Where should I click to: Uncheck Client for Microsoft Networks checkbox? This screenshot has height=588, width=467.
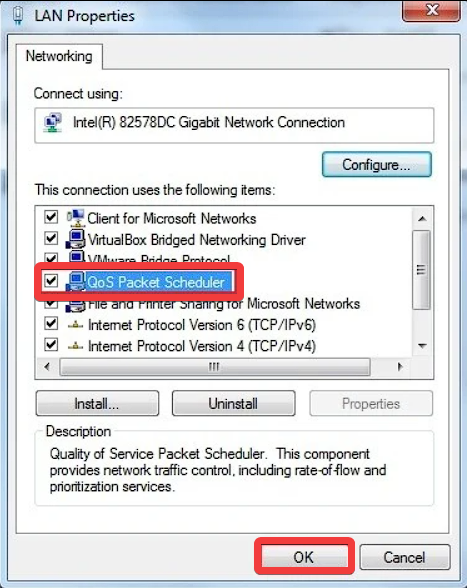[x=51, y=217]
